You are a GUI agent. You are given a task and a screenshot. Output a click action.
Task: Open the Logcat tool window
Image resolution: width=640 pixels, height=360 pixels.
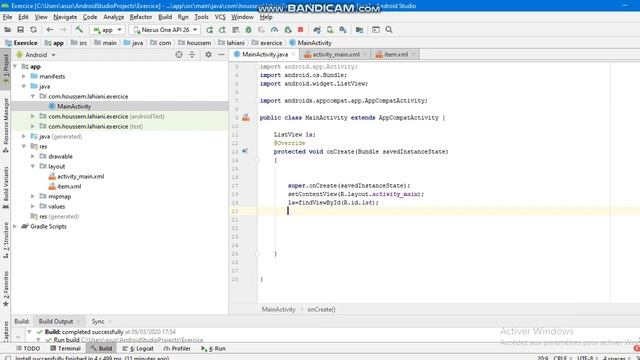[x=138, y=348]
